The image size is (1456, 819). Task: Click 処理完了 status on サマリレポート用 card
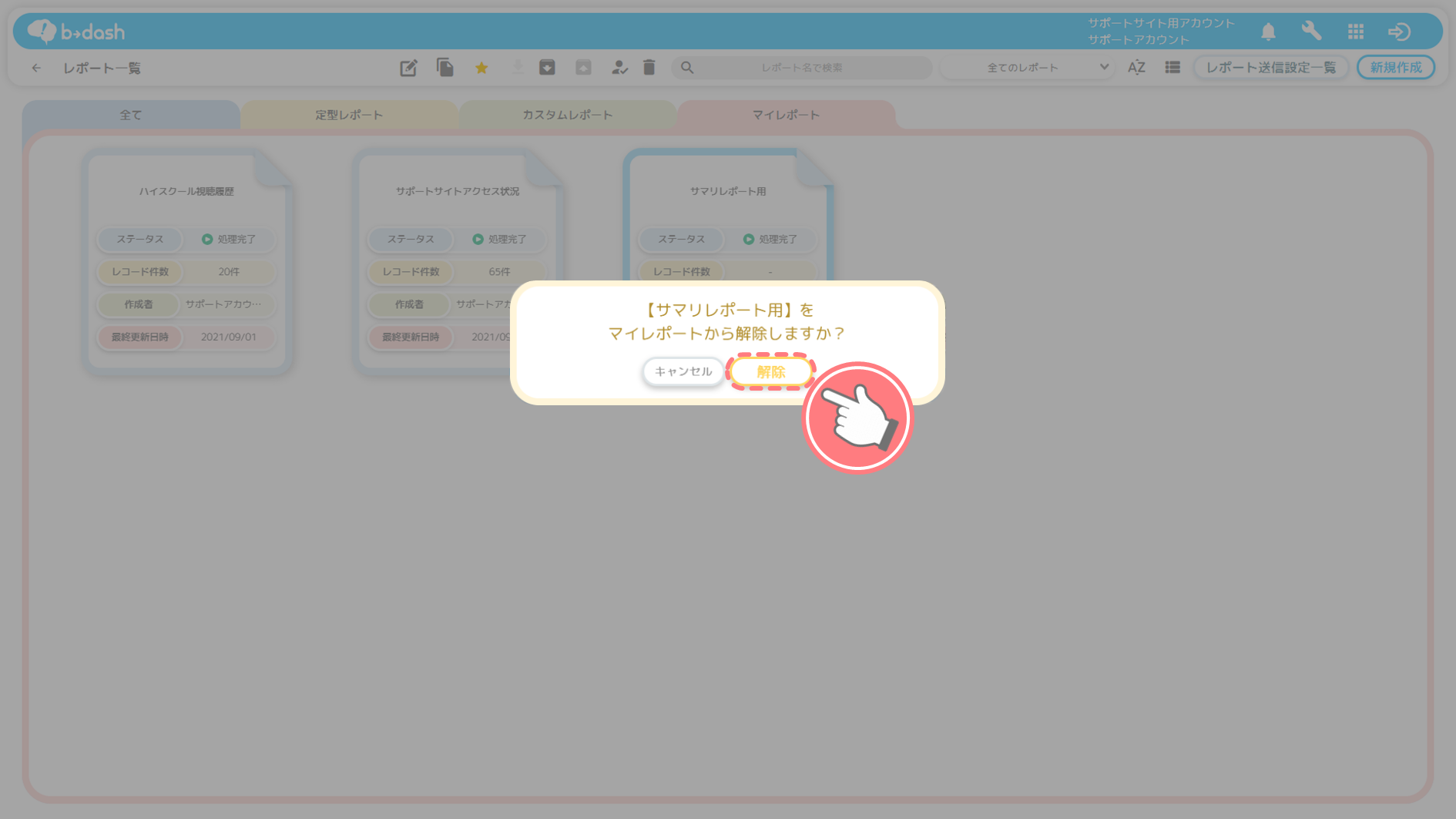coord(770,240)
